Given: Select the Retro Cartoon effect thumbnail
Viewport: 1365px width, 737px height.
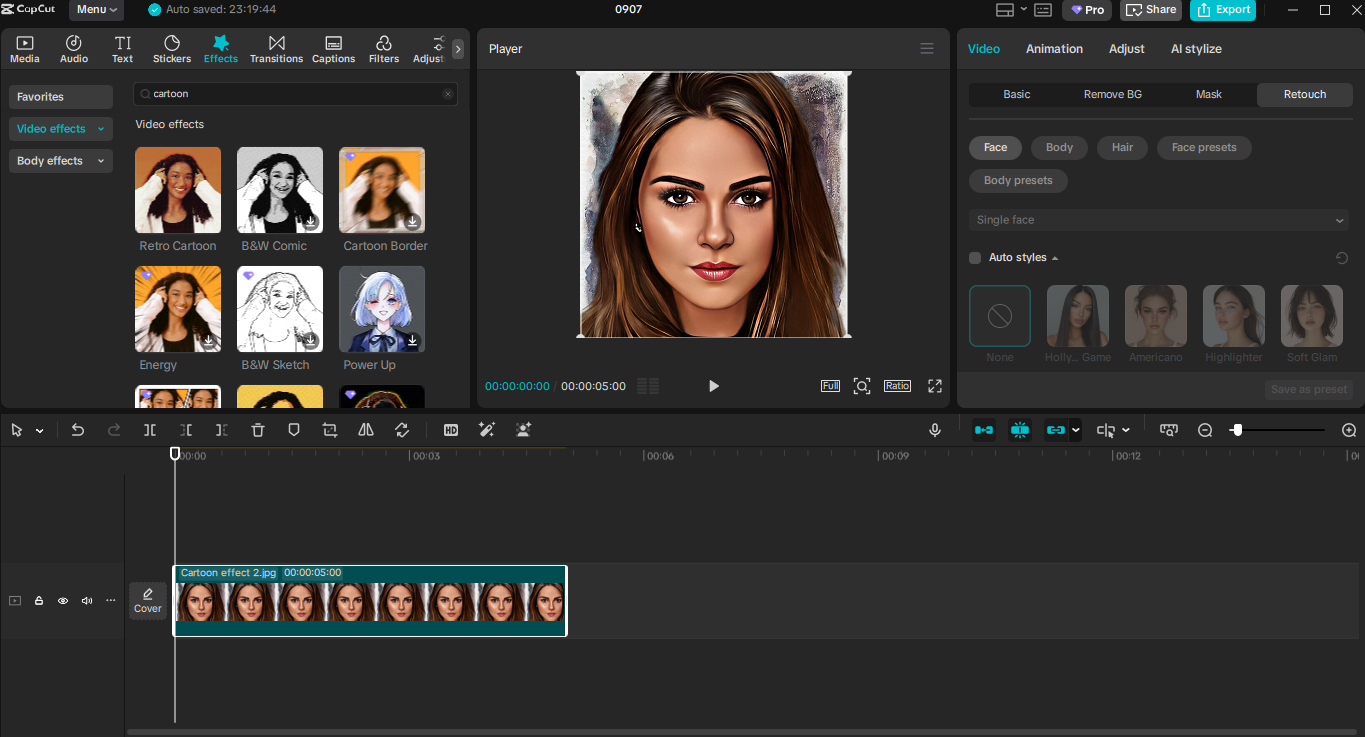Looking at the screenshot, I should point(177,190).
